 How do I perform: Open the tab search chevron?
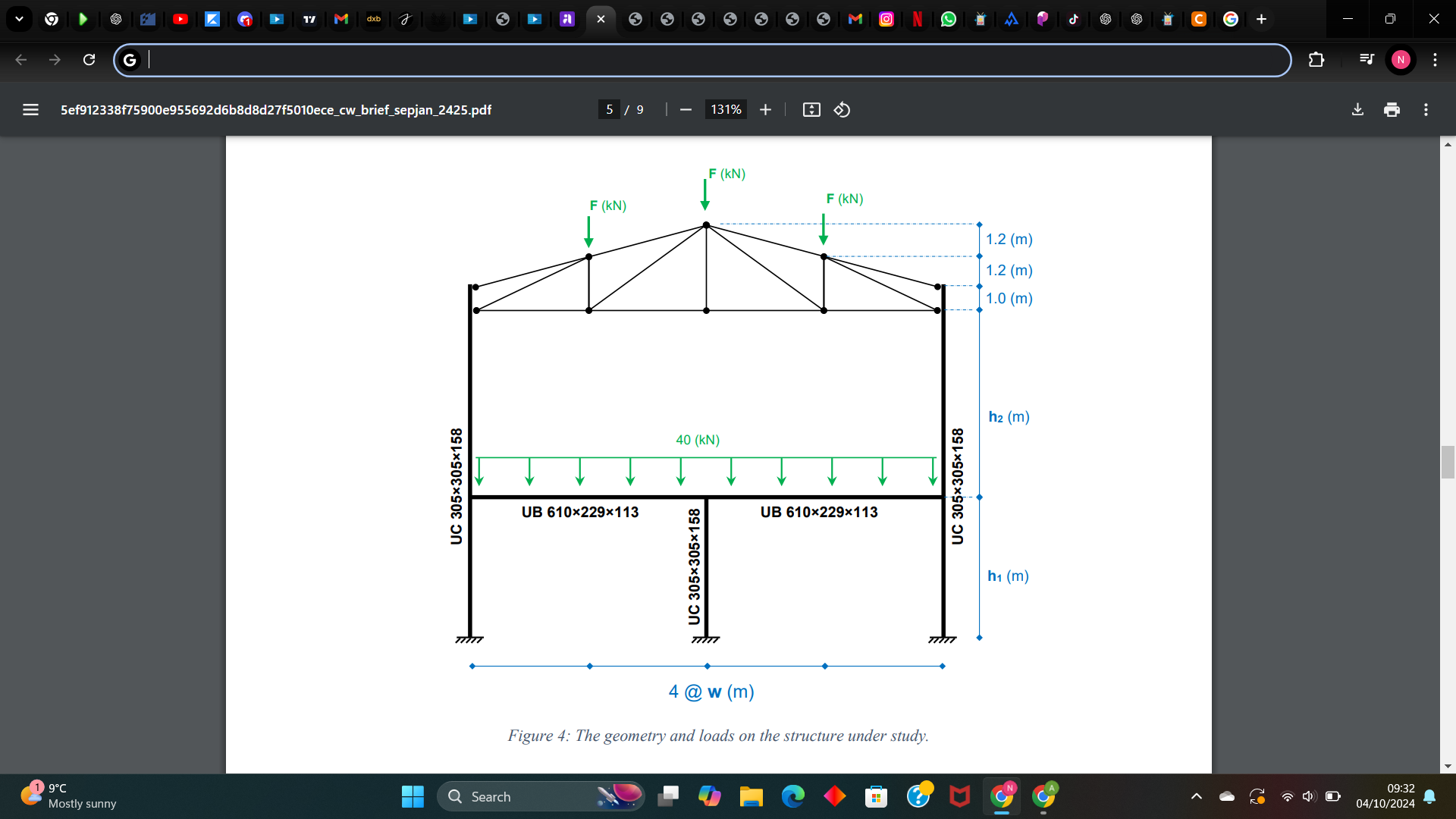[19, 19]
